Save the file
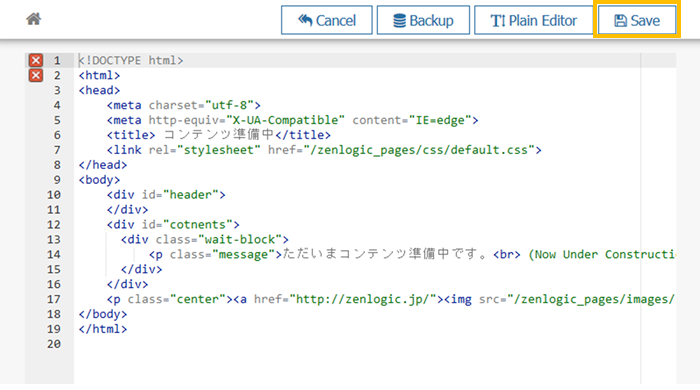This screenshot has height=390, width=700. click(x=637, y=20)
